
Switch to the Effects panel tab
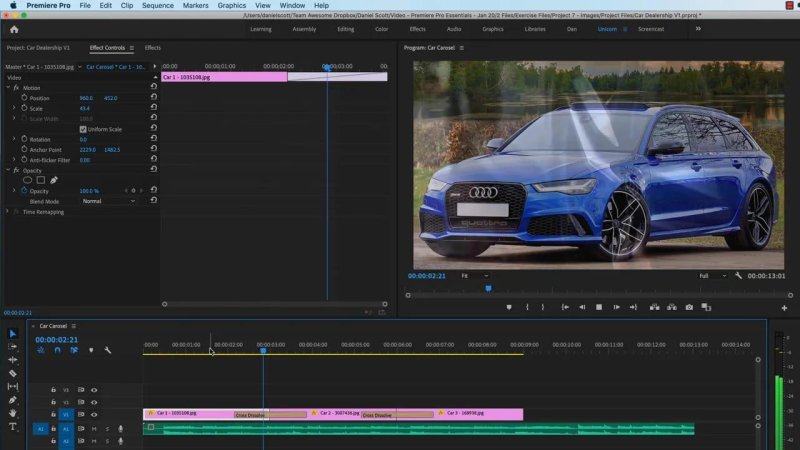click(x=153, y=48)
